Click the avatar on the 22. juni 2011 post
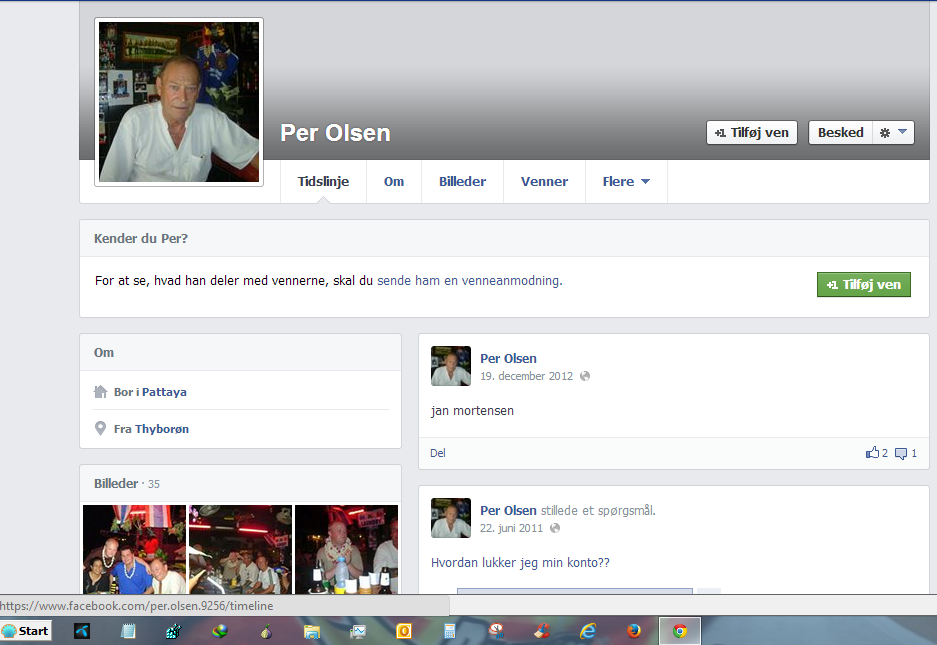The width and height of the screenshot is (937, 645). point(451,518)
